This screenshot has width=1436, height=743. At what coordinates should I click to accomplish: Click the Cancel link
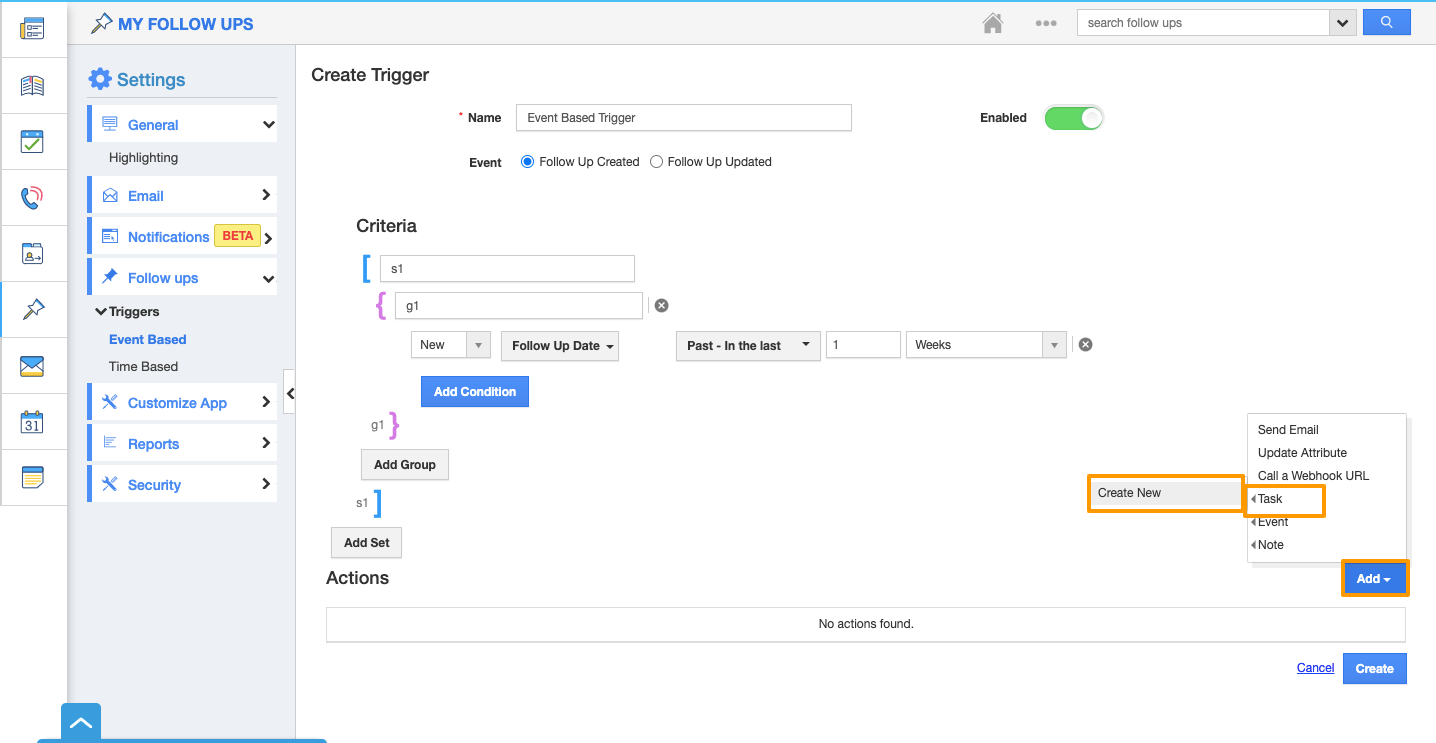pos(1315,668)
